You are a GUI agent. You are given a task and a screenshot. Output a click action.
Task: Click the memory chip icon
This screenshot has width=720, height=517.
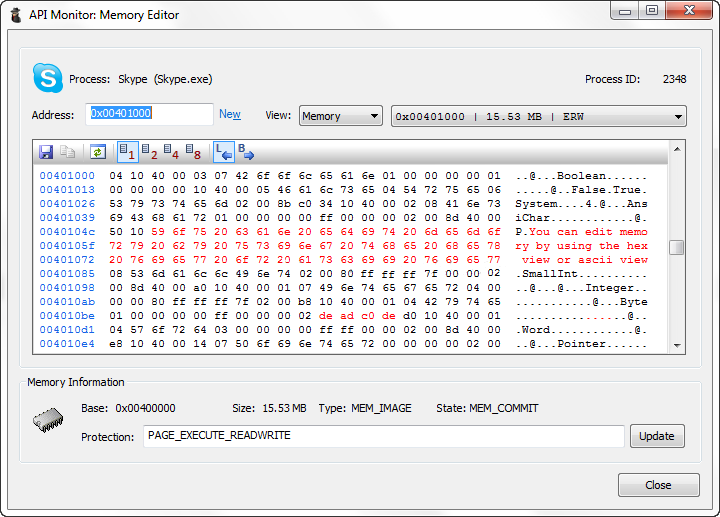click(49, 422)
